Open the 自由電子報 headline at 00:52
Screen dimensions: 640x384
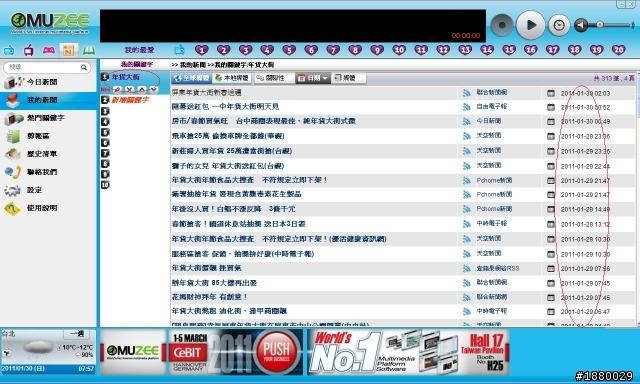point(225,107)
